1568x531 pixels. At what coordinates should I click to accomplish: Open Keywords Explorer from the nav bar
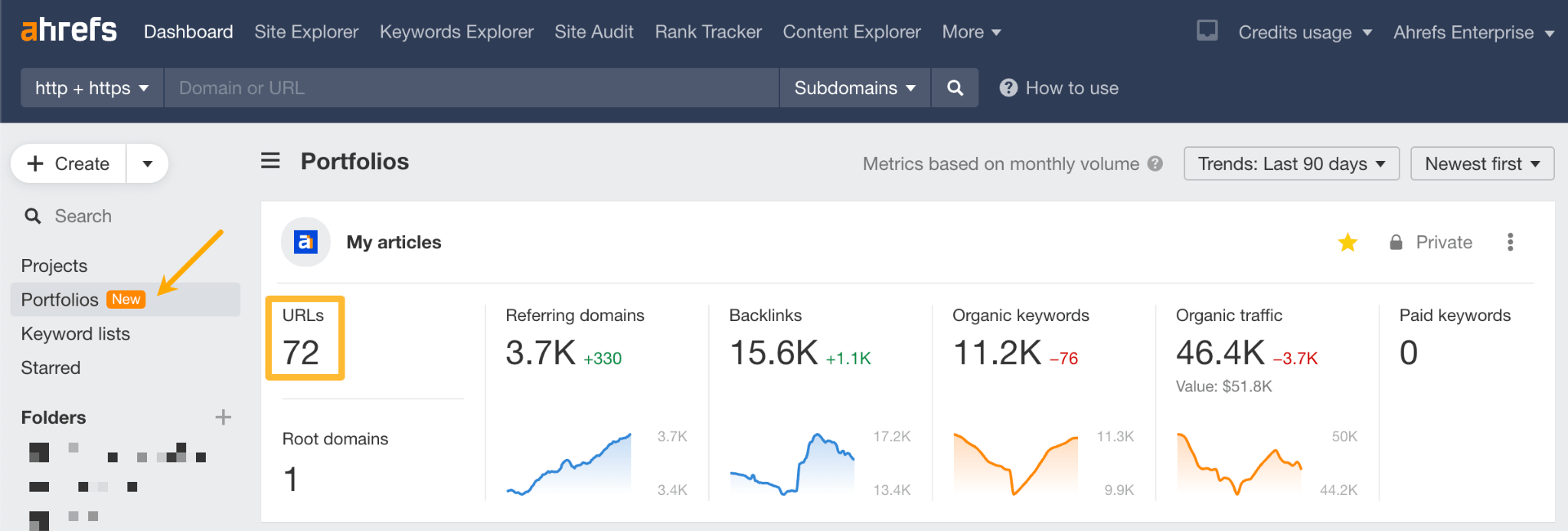(x=456, y=32)
